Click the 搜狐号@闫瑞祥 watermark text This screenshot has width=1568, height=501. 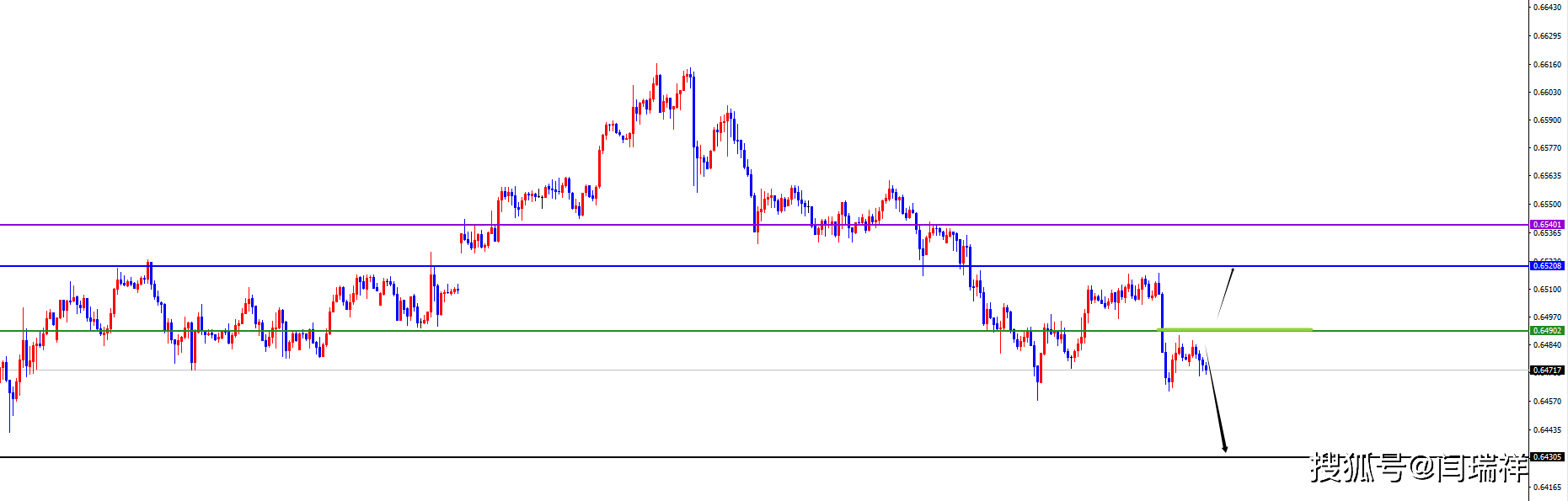coord(1418,467)
